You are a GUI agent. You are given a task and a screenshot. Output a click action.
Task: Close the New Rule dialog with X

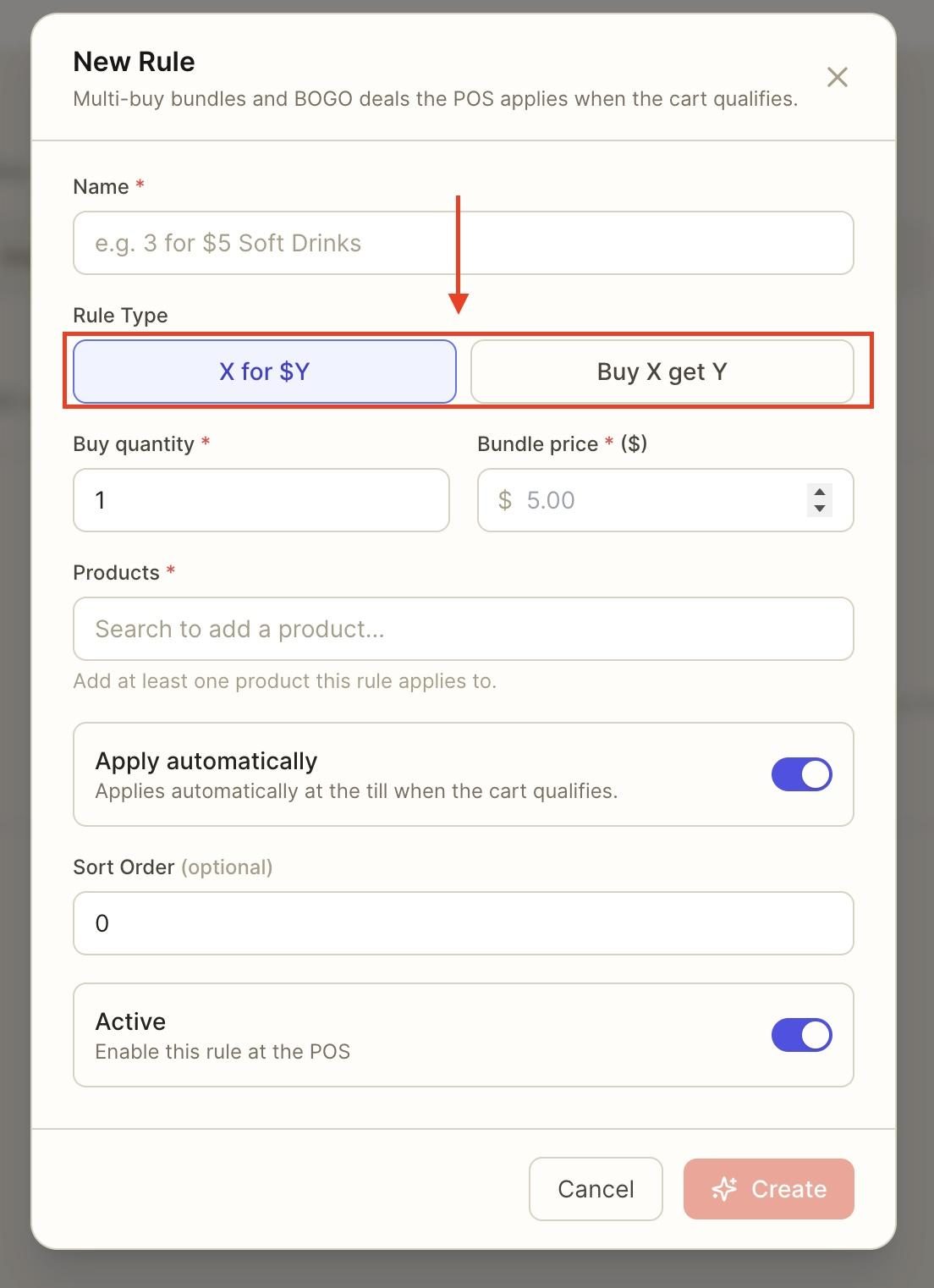(x=837, y=77)
